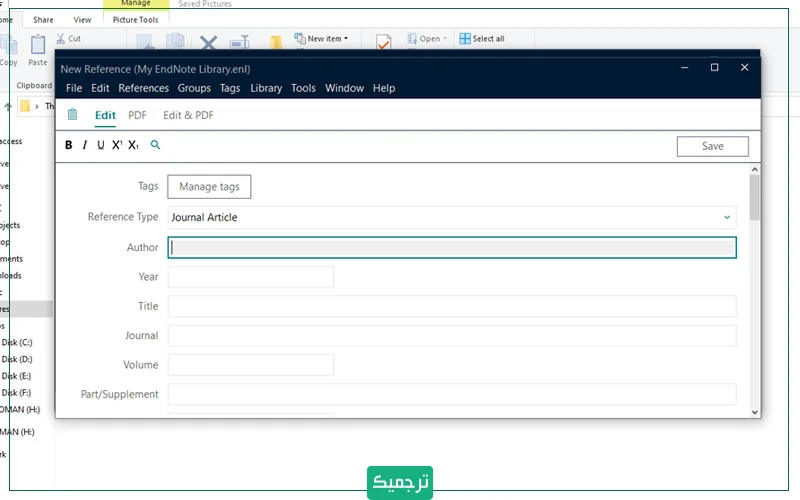Click the Year input field
Viewport: 800px width, 500px height.
(x=250, y=277)
